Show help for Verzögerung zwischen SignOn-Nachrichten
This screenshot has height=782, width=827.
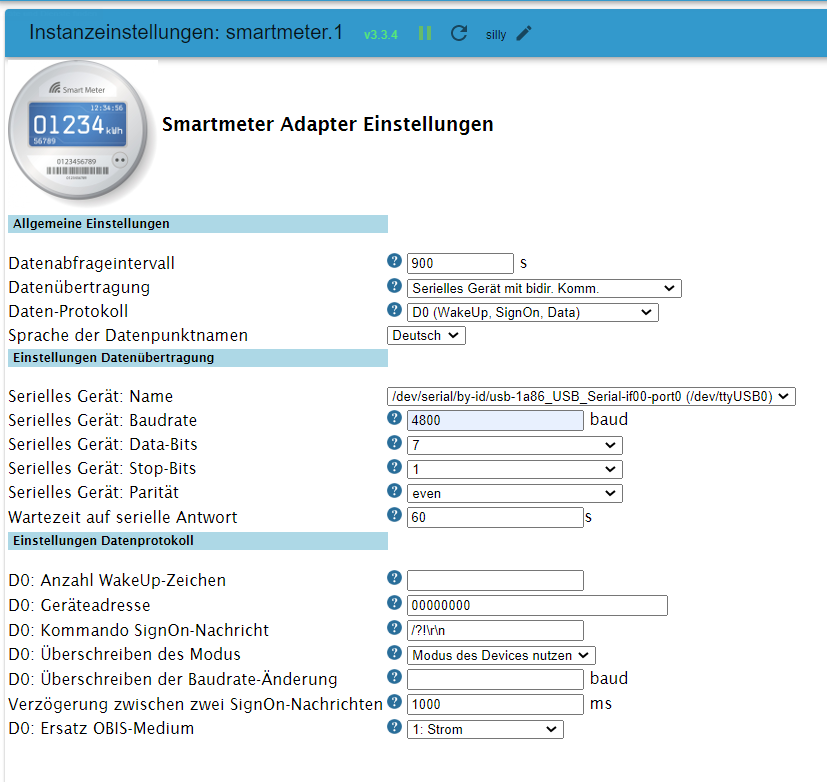394,701
